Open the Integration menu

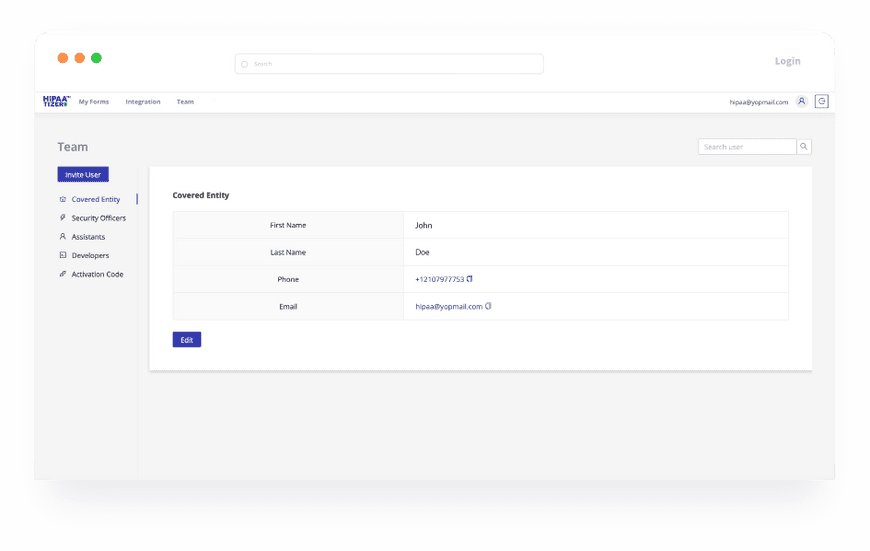[x=143, y=102]
